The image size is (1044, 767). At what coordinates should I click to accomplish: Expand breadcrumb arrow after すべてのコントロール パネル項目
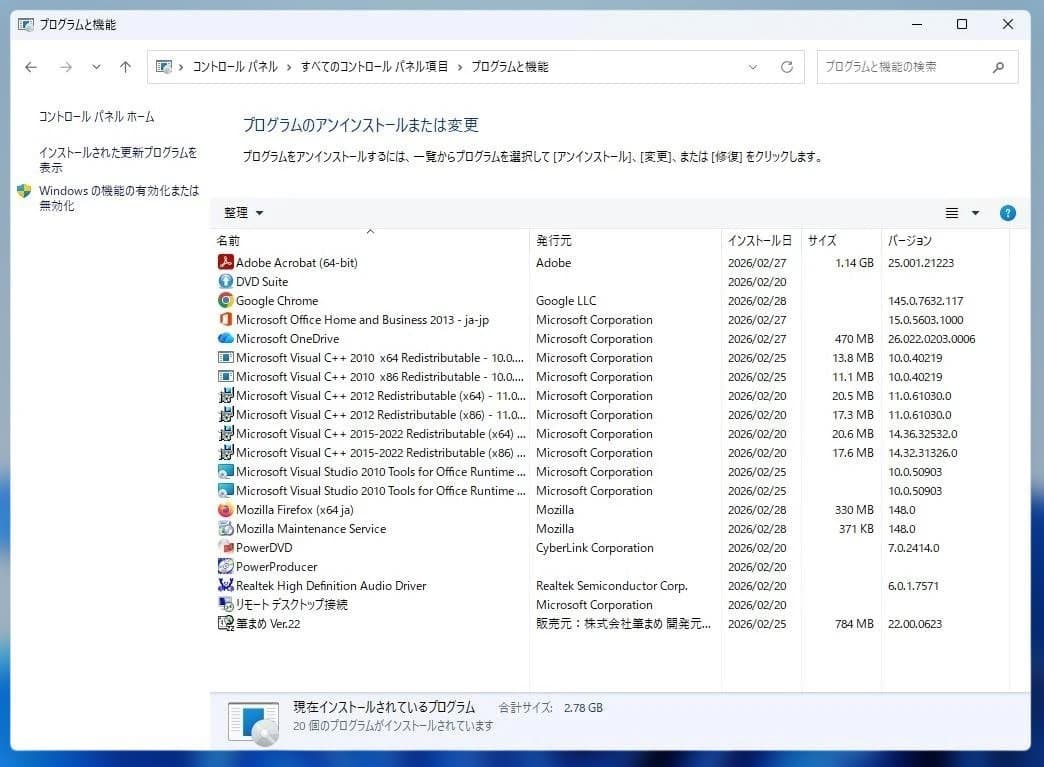pos(459,67)
